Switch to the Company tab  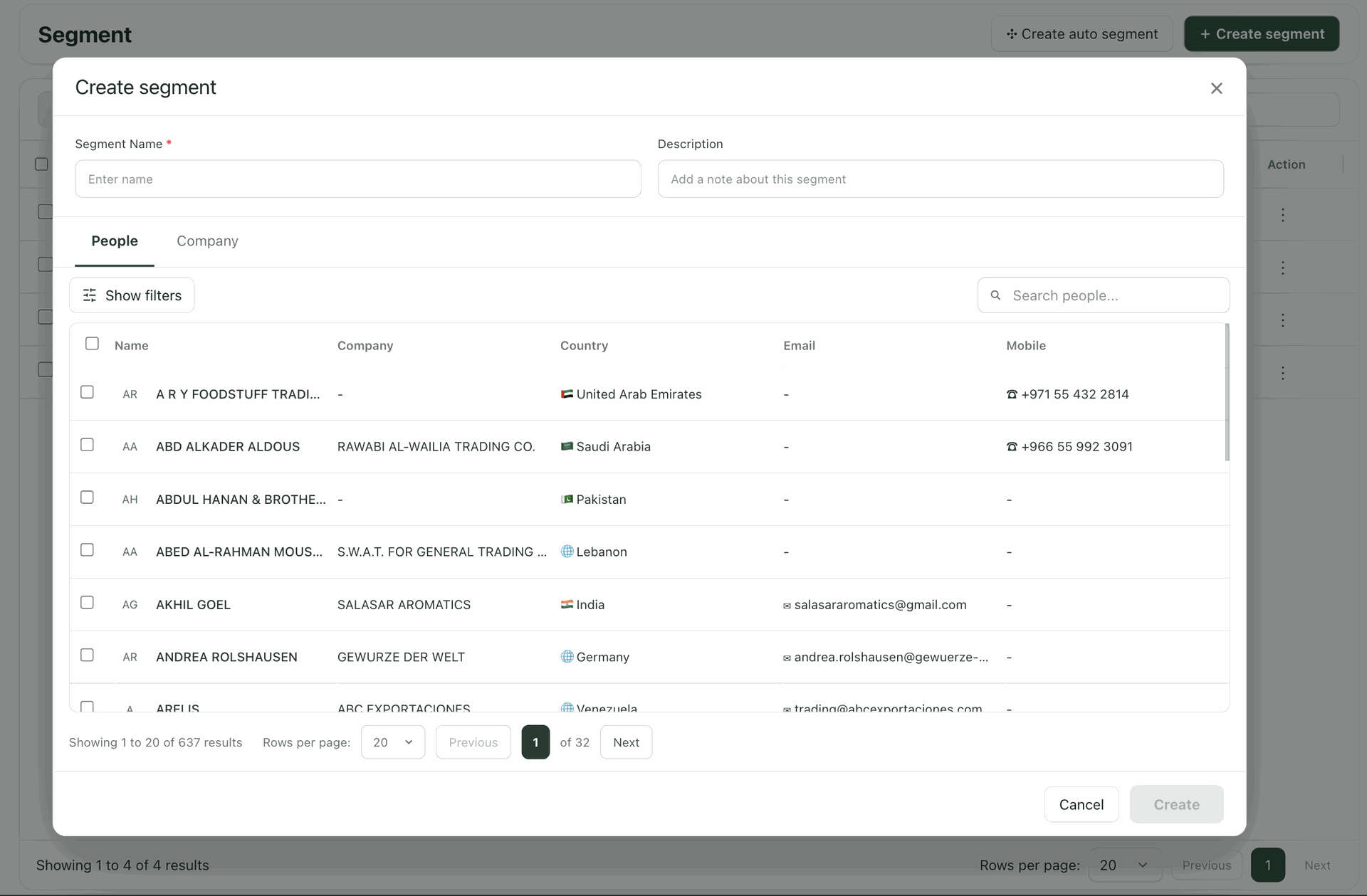point(207,241)
